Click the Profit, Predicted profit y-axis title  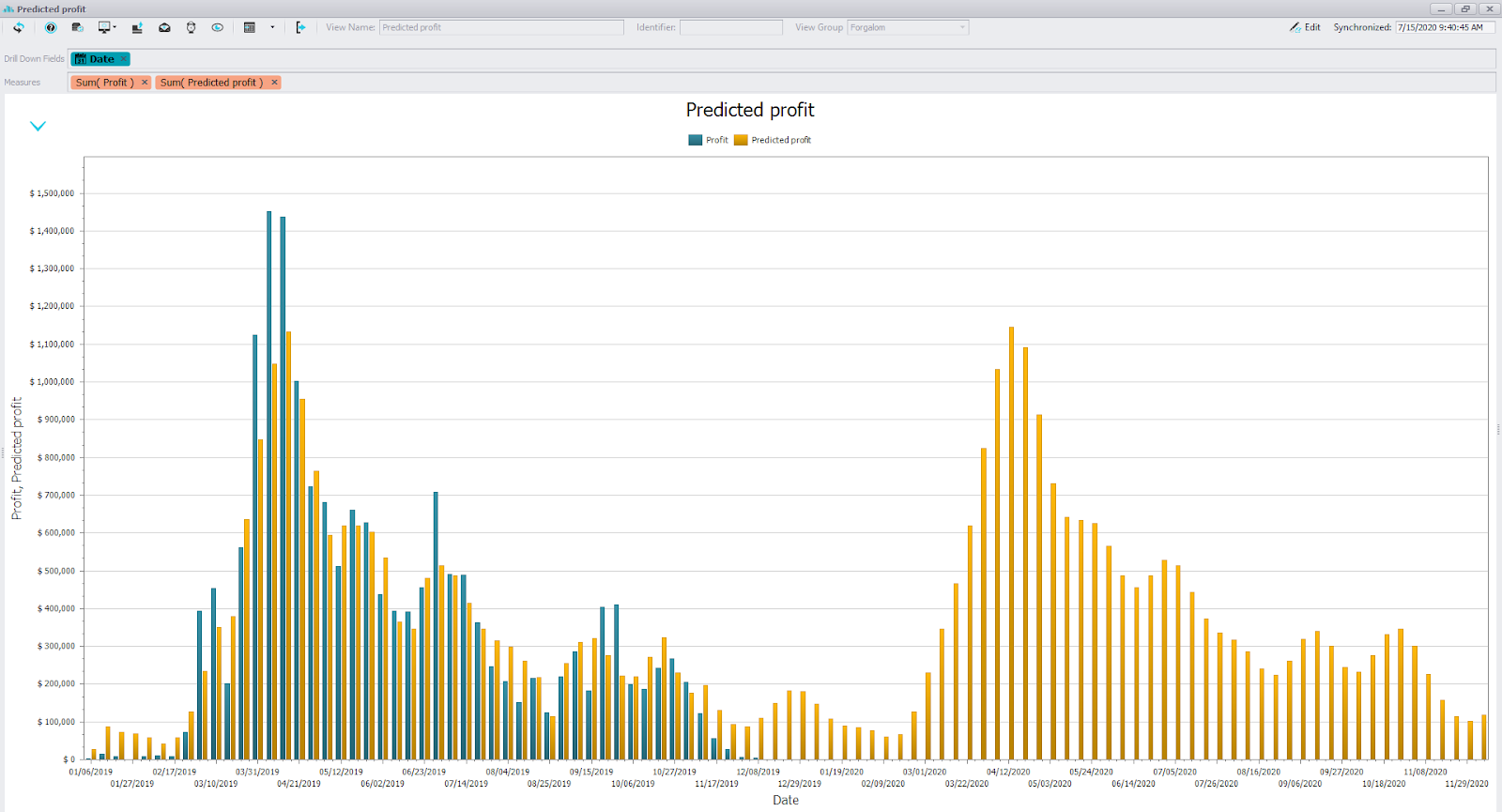pos(17,458)
